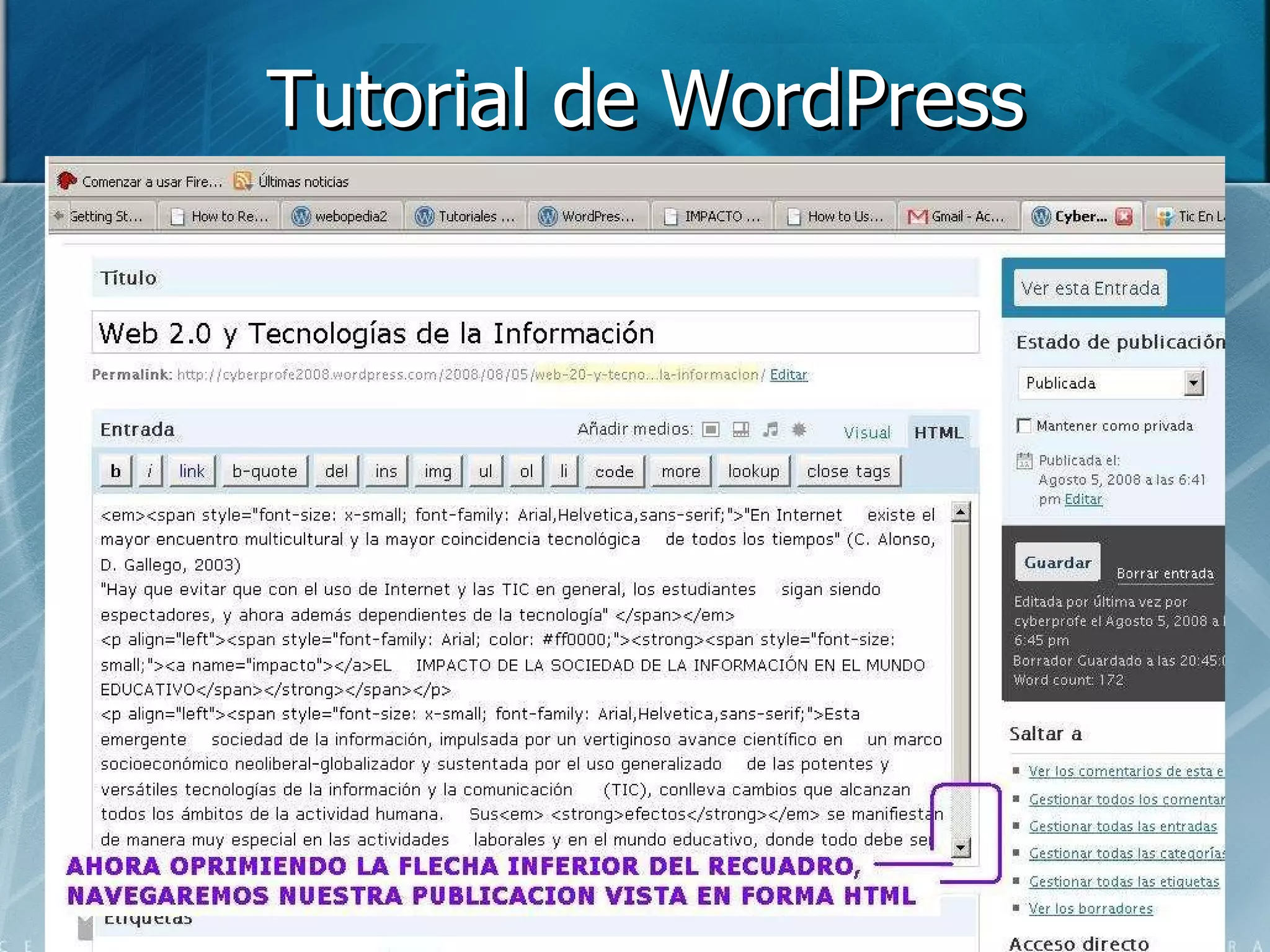Click in the post title field
This screenshot has width=1270, height=952.
point(536,333)
